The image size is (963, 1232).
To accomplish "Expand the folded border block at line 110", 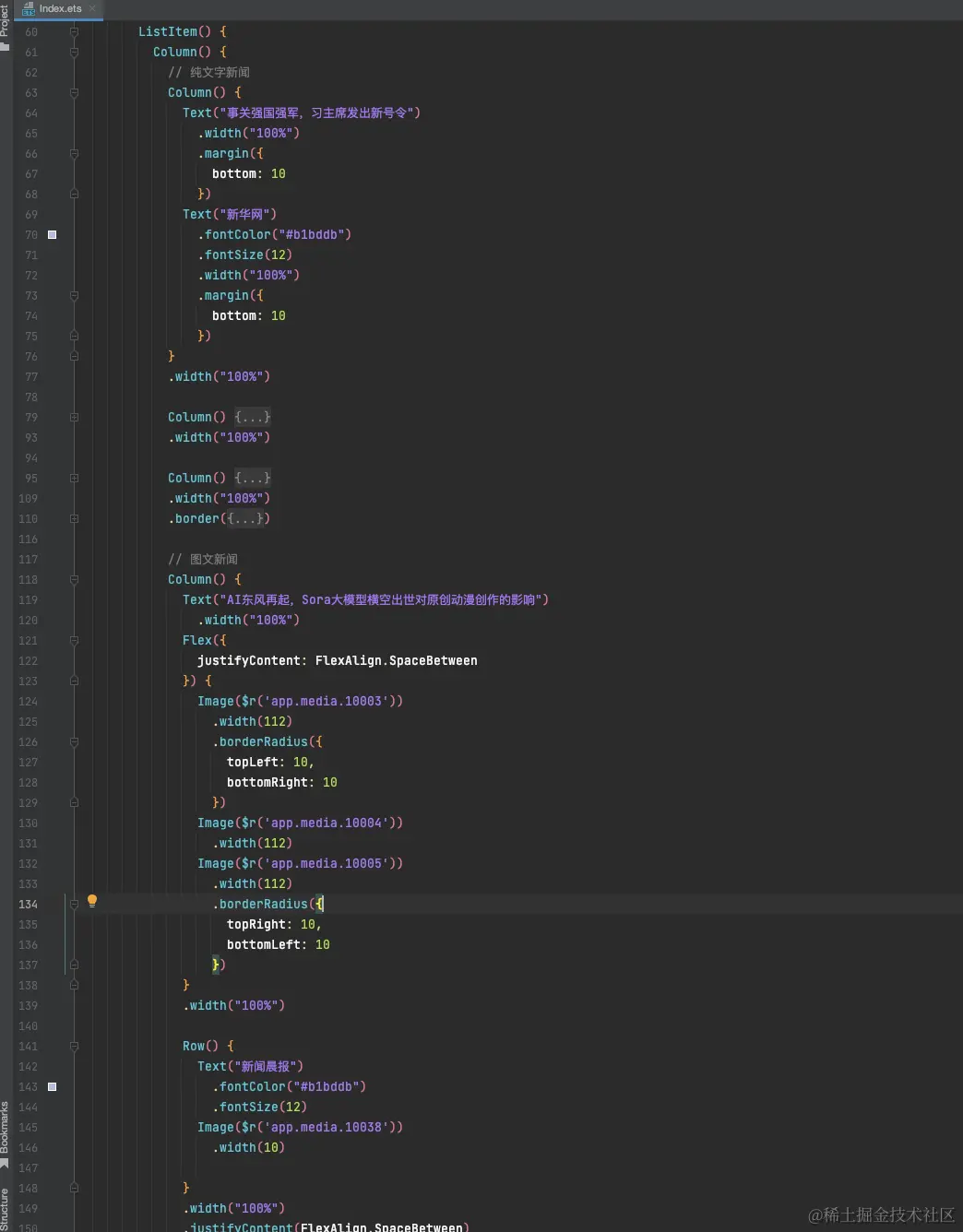I will (74, 518).
